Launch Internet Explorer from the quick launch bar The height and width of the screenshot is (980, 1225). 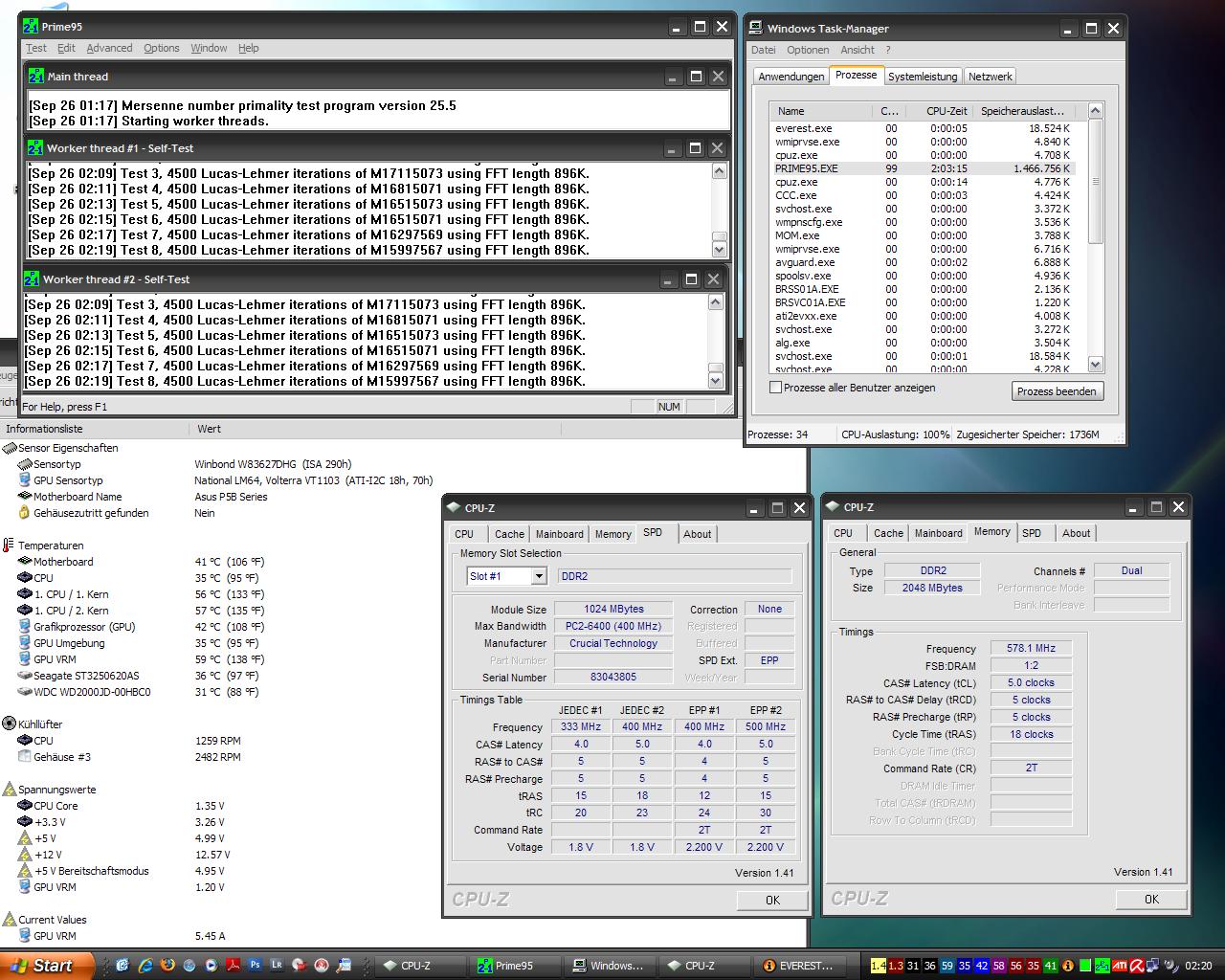tap(145, 966)
